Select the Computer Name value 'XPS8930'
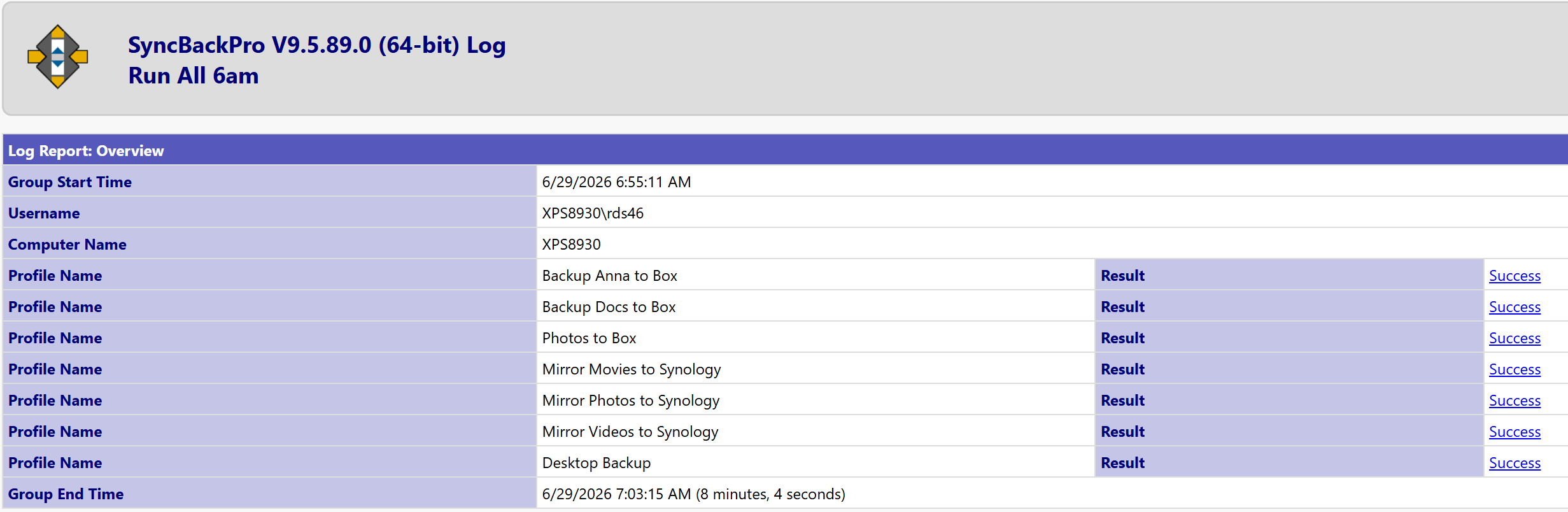 (571, 245)
